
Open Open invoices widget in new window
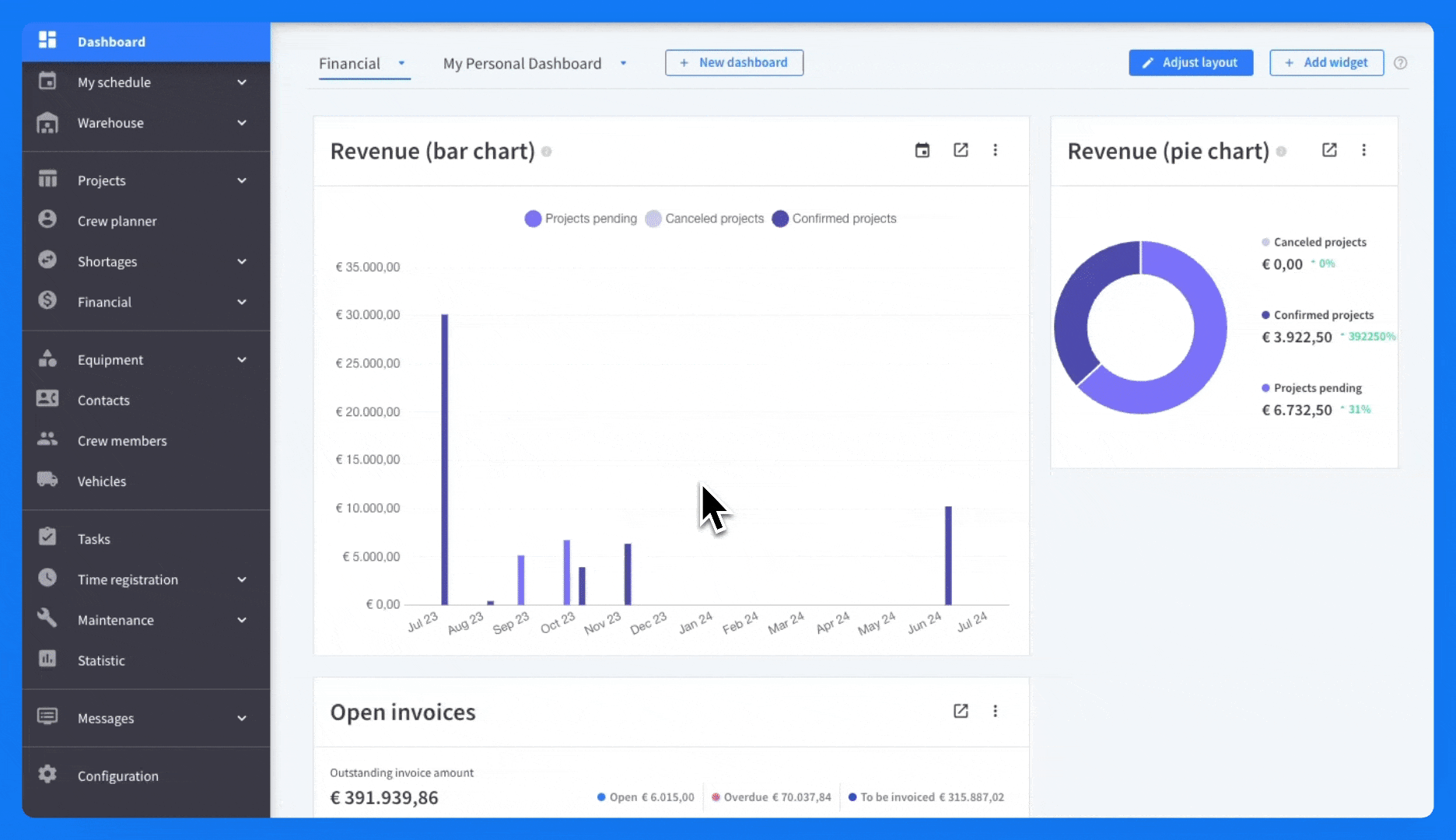[x=961, y=711]
